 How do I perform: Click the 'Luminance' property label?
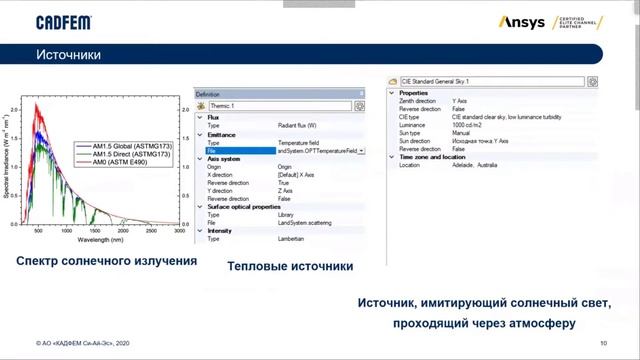click(412, 125)
